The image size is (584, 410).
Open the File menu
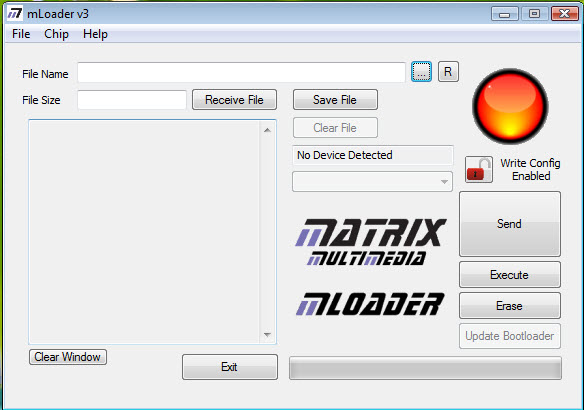click(21, 34)
